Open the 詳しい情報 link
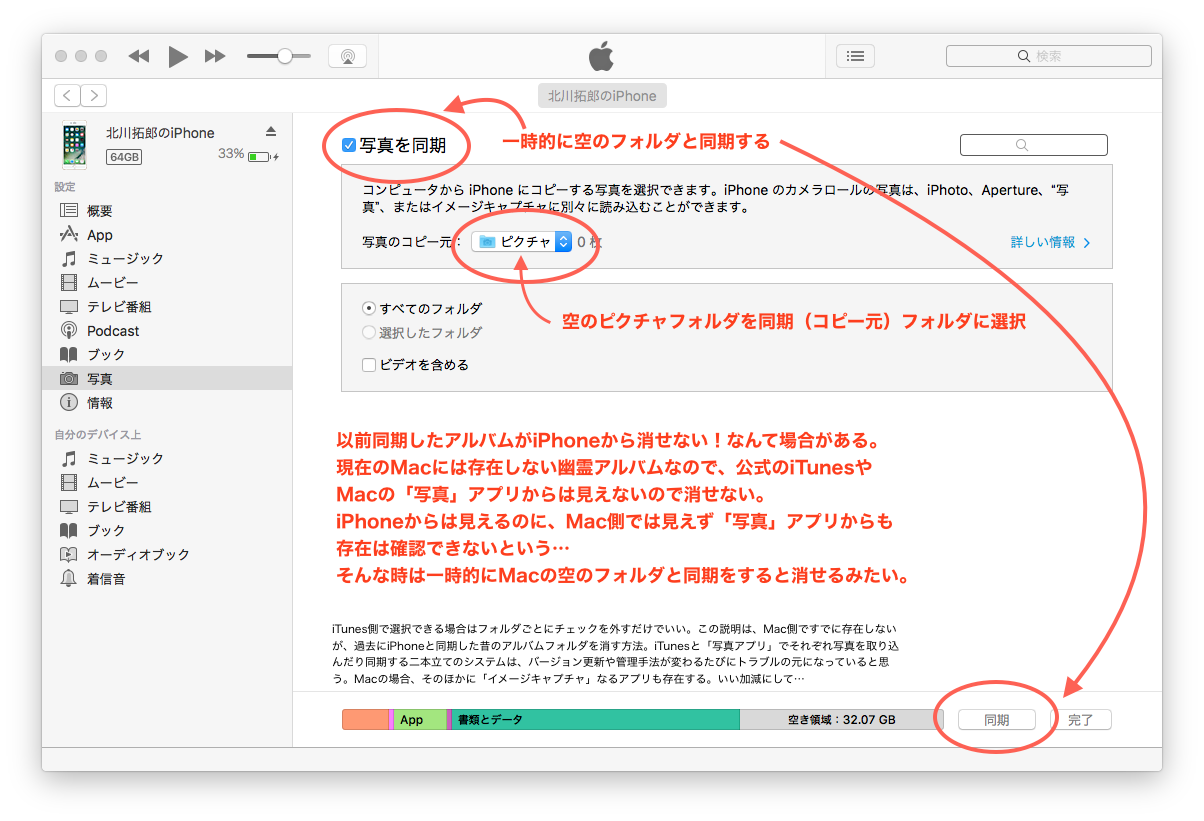The height and width of the screenshot is (821, 1204). click(1050, 243)
